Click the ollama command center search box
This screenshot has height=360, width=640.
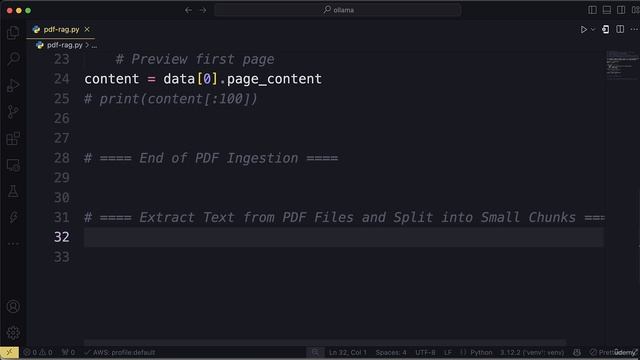(338, 10)
